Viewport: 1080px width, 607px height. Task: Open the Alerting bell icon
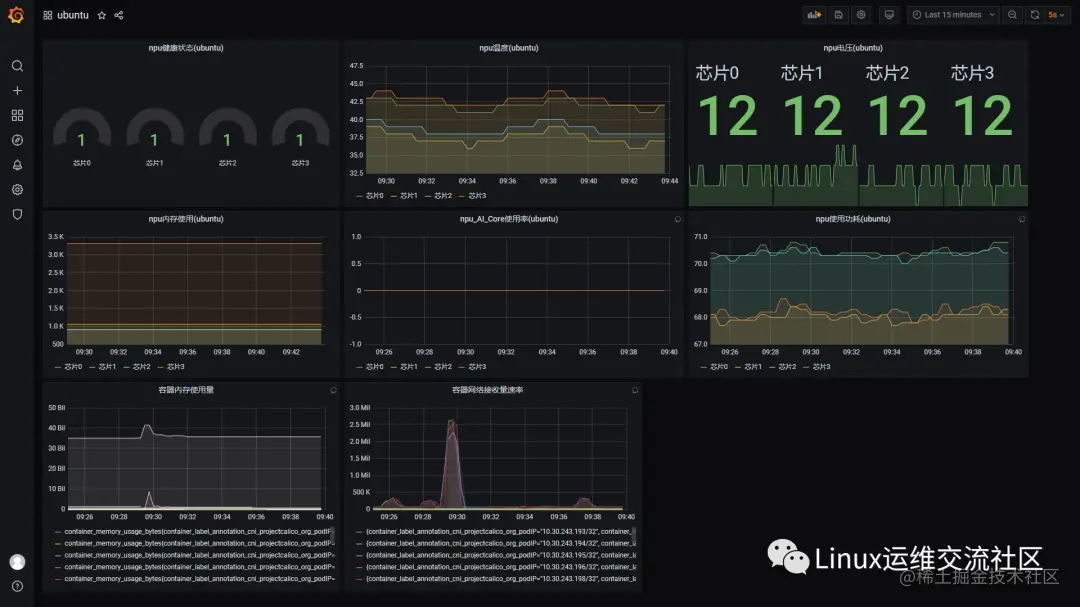coord(17,165)
